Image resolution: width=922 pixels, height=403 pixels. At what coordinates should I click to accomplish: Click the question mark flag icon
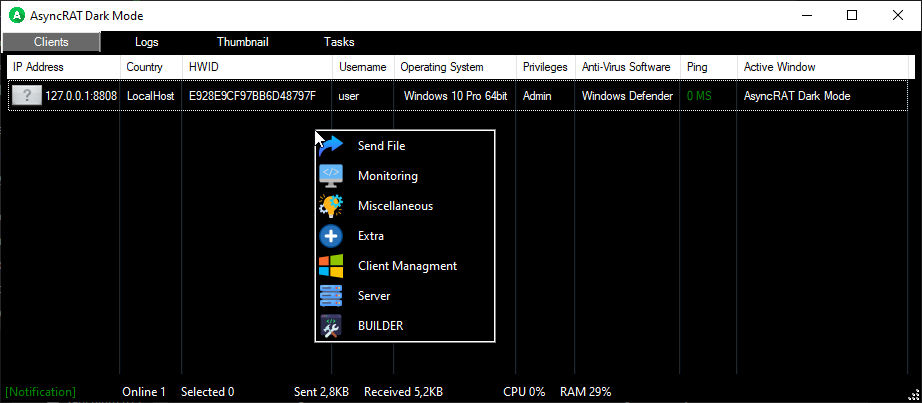pyautogui.click(x=27, y=96)
